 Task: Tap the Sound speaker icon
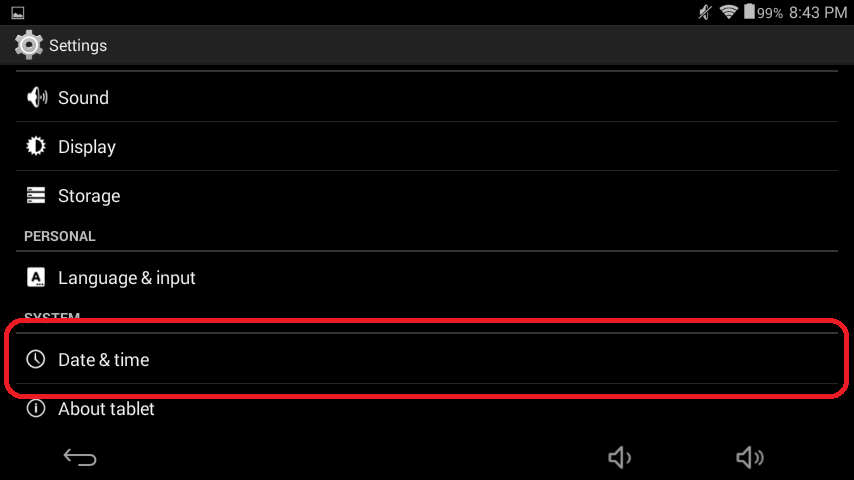pos(36,98)
